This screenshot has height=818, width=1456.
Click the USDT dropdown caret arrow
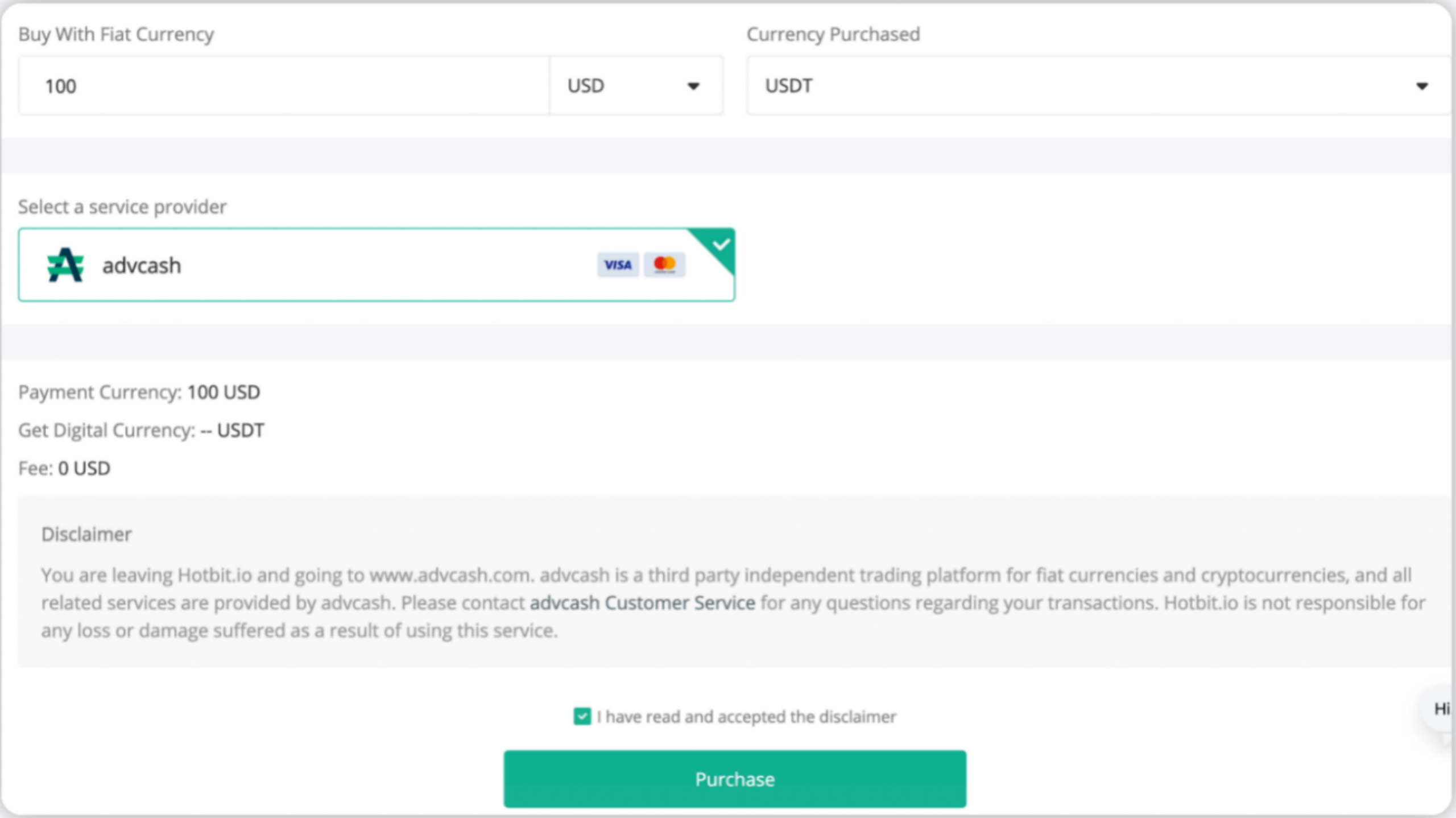(1422, 86)
